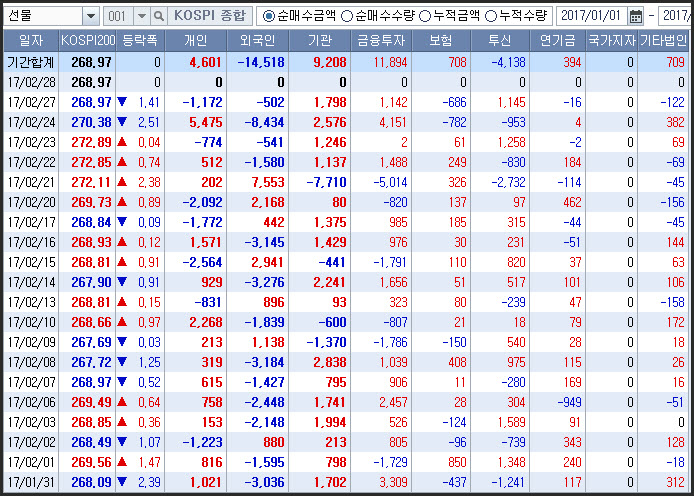Click total foreigner value -14,518
The width and height of the screenshot is (694, 496).
tap(261, 62)
